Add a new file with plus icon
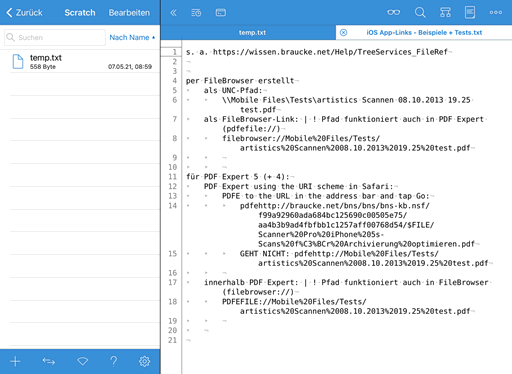Viewport: 512px width, 374px height. (x=15, y=361)
